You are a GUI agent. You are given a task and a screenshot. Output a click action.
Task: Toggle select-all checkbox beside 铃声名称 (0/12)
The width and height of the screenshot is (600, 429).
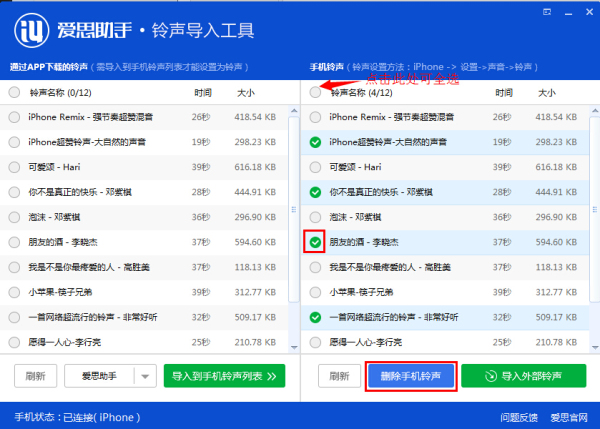14,92
